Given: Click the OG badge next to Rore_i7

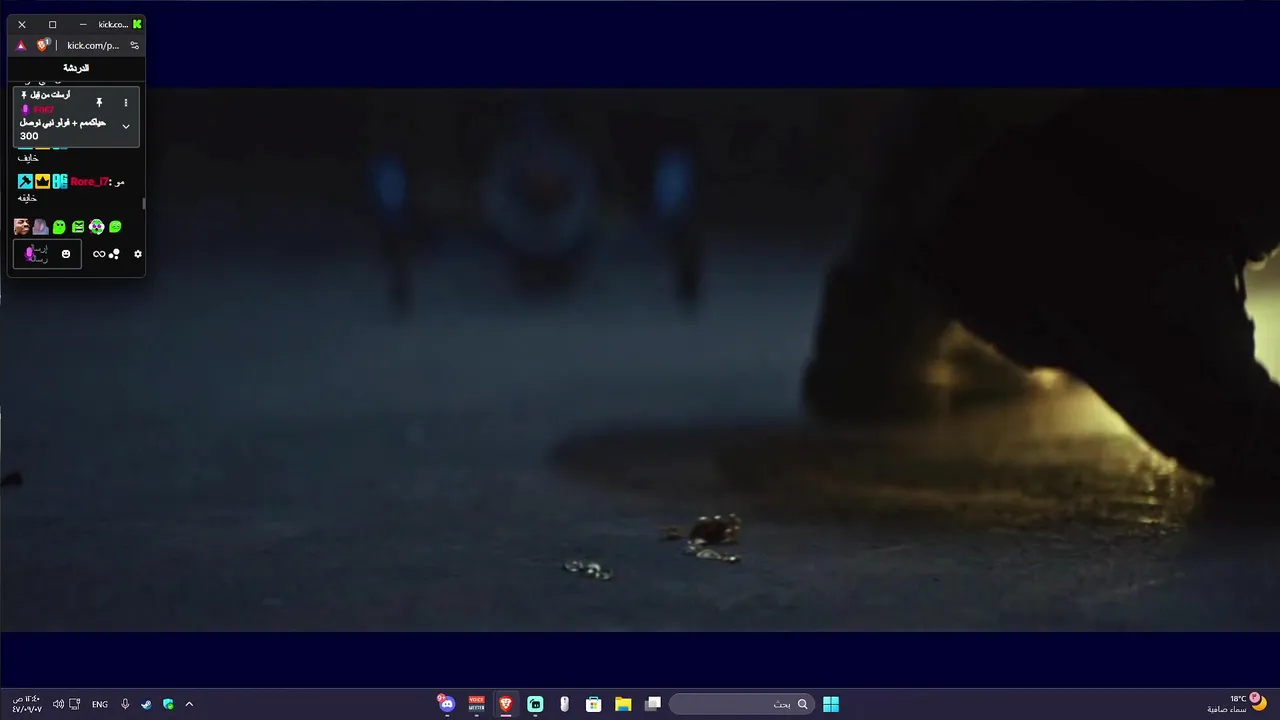Looking at the screenshot, I should click(x=60, y=181).
